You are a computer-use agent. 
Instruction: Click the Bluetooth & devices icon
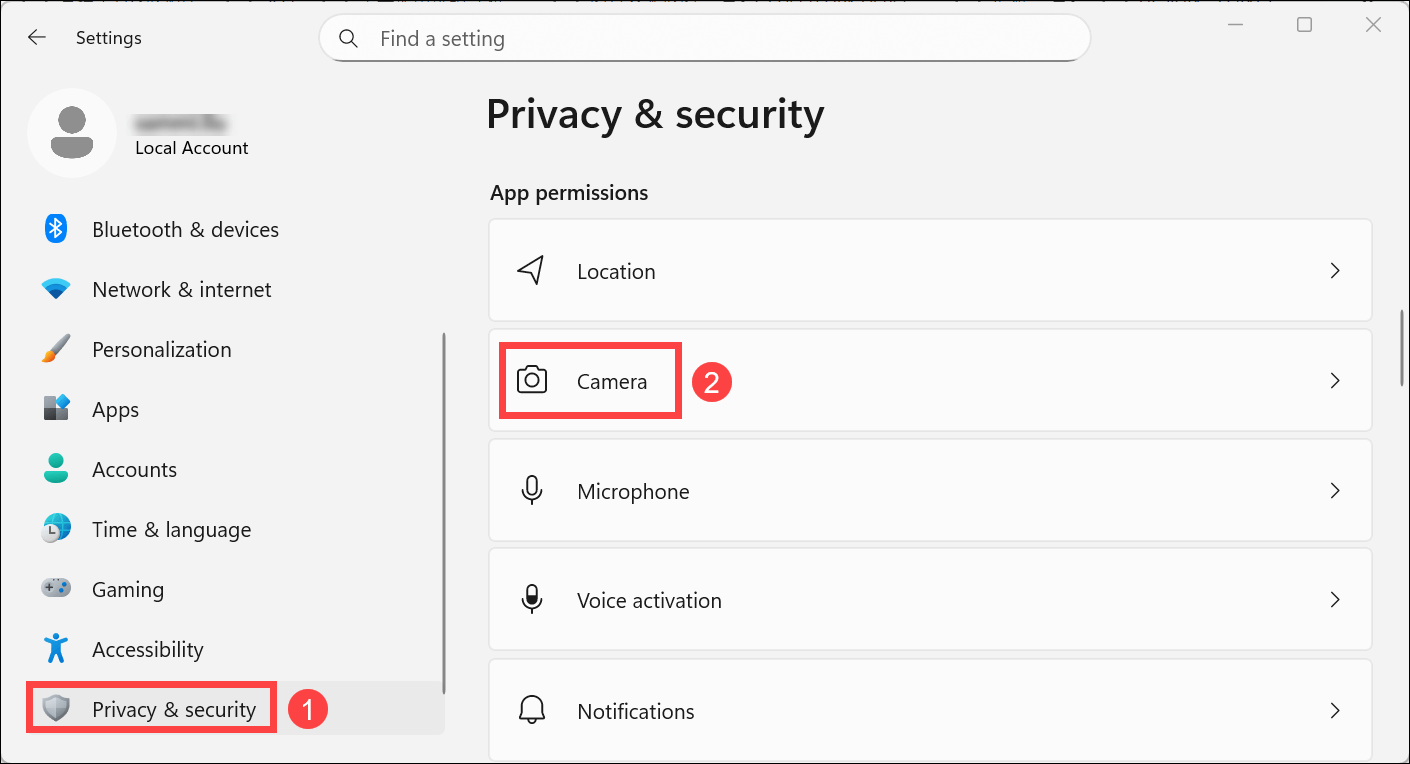click(x=56, y=229)
